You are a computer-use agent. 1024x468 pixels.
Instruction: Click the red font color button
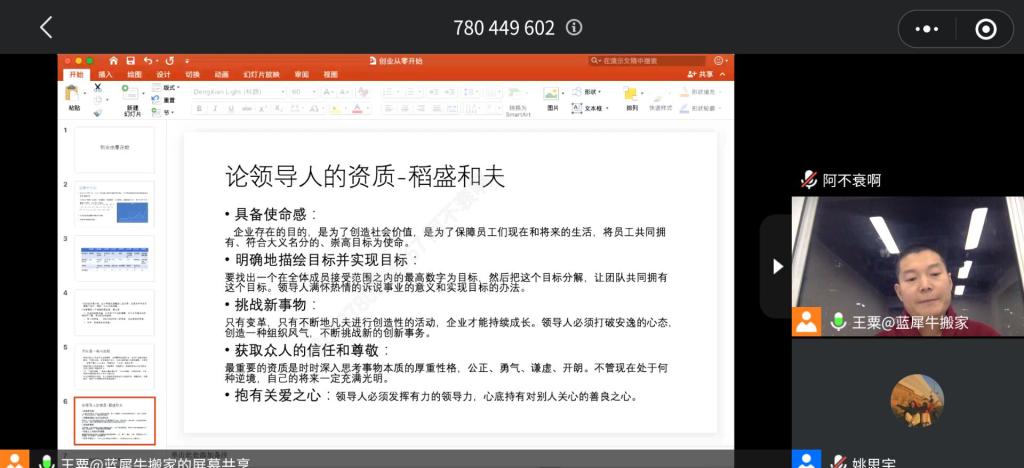click(358, 108)
